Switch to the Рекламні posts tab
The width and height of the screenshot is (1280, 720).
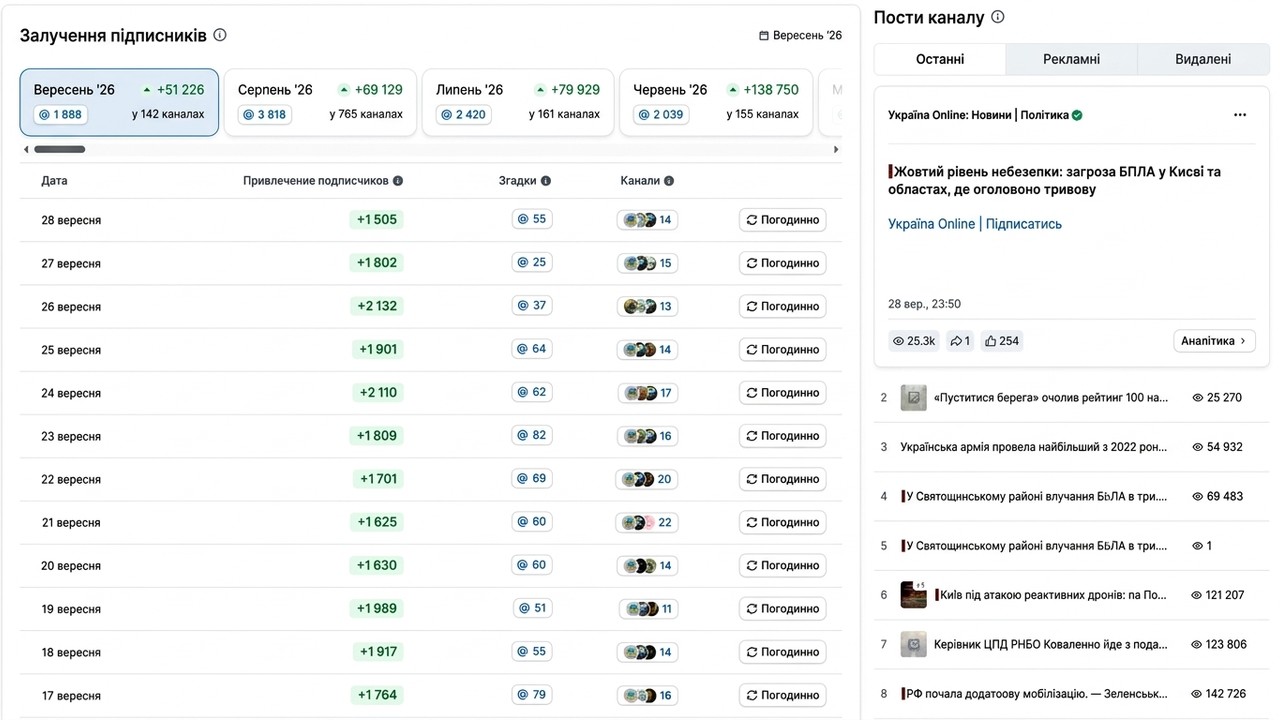[x=1071, y=59]
